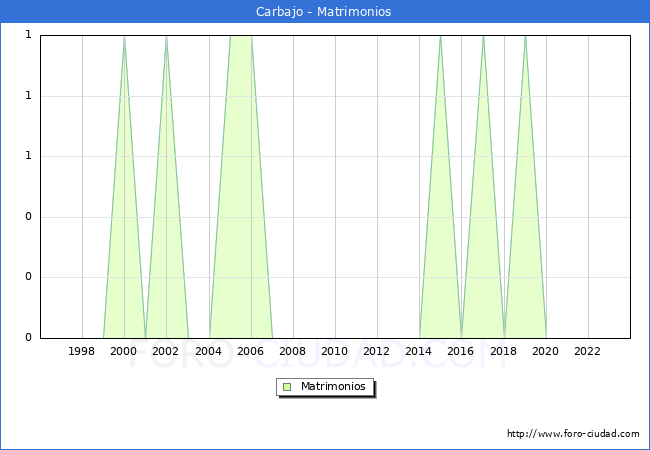Click the filled area between 2005 and 2006
This screenshot has width=650, height=450.
tap(241, 186)
